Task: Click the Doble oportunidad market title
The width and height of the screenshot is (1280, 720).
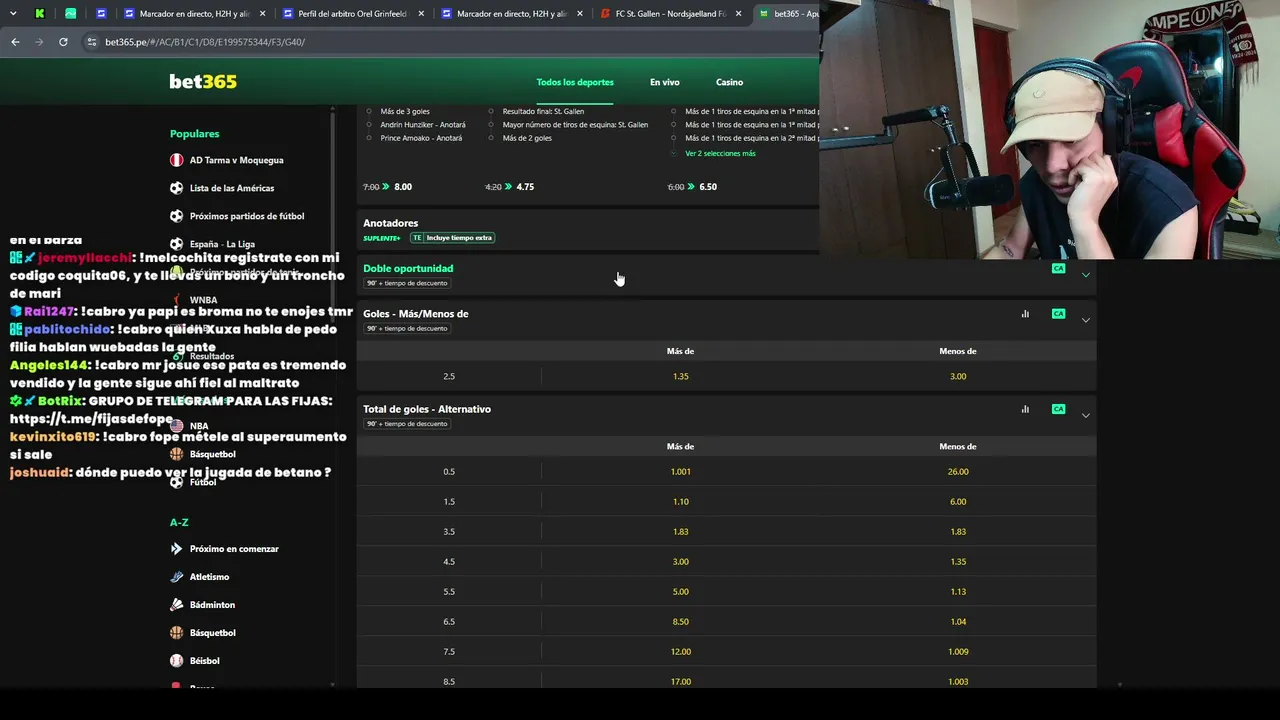Action: 408,269
